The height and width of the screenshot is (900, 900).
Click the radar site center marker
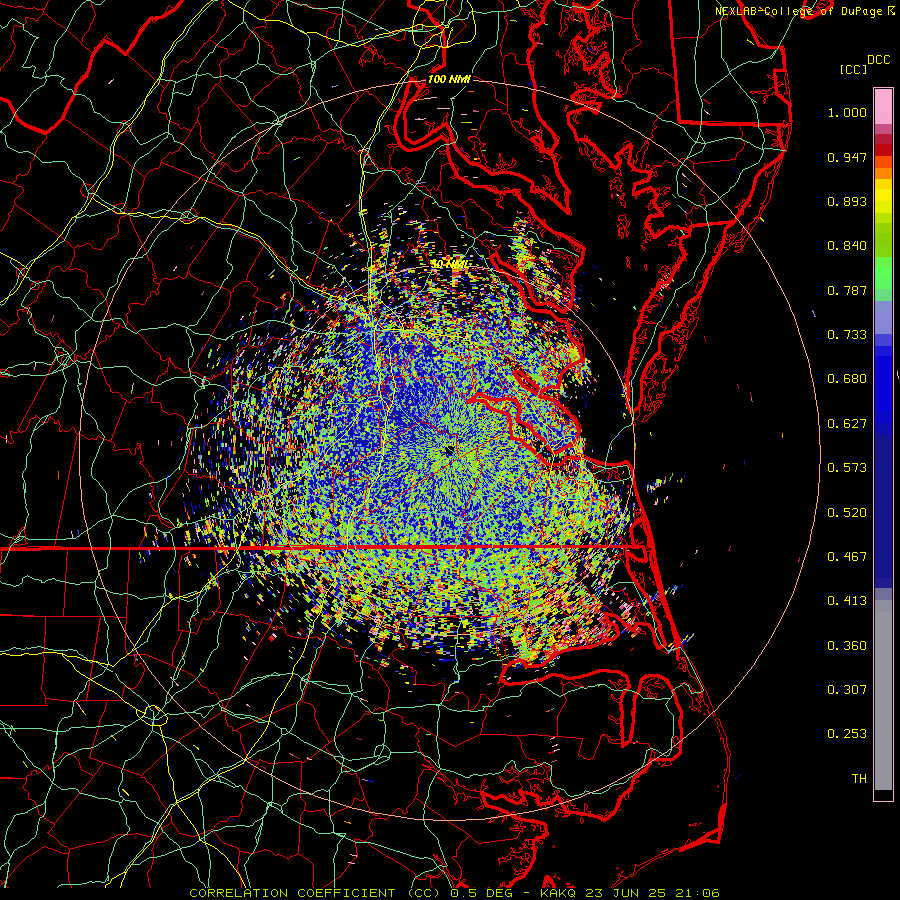click(x=449, y=451)
